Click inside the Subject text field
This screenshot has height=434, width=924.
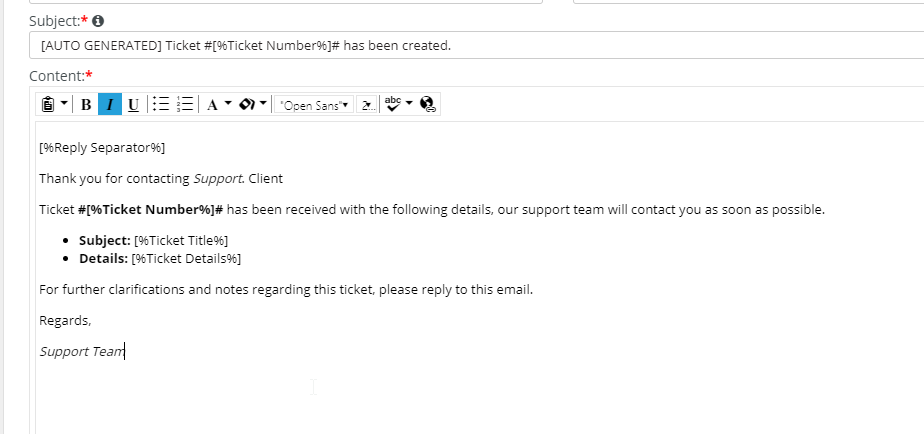tap(476, 45)
